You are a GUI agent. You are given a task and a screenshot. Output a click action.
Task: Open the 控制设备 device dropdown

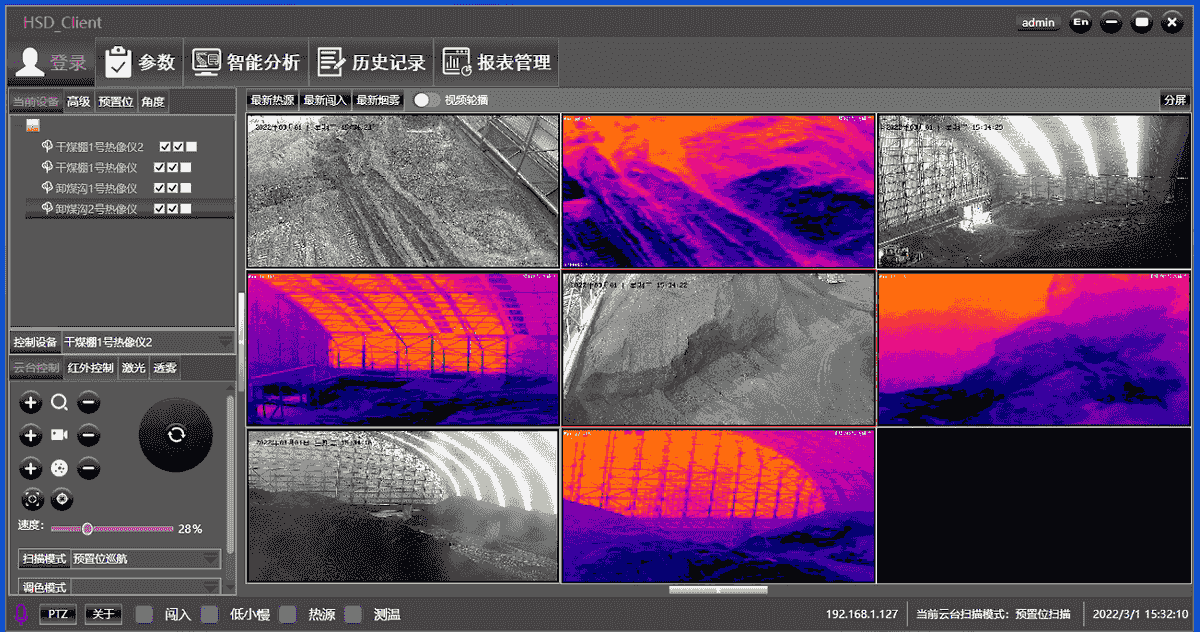coord(224,342)
